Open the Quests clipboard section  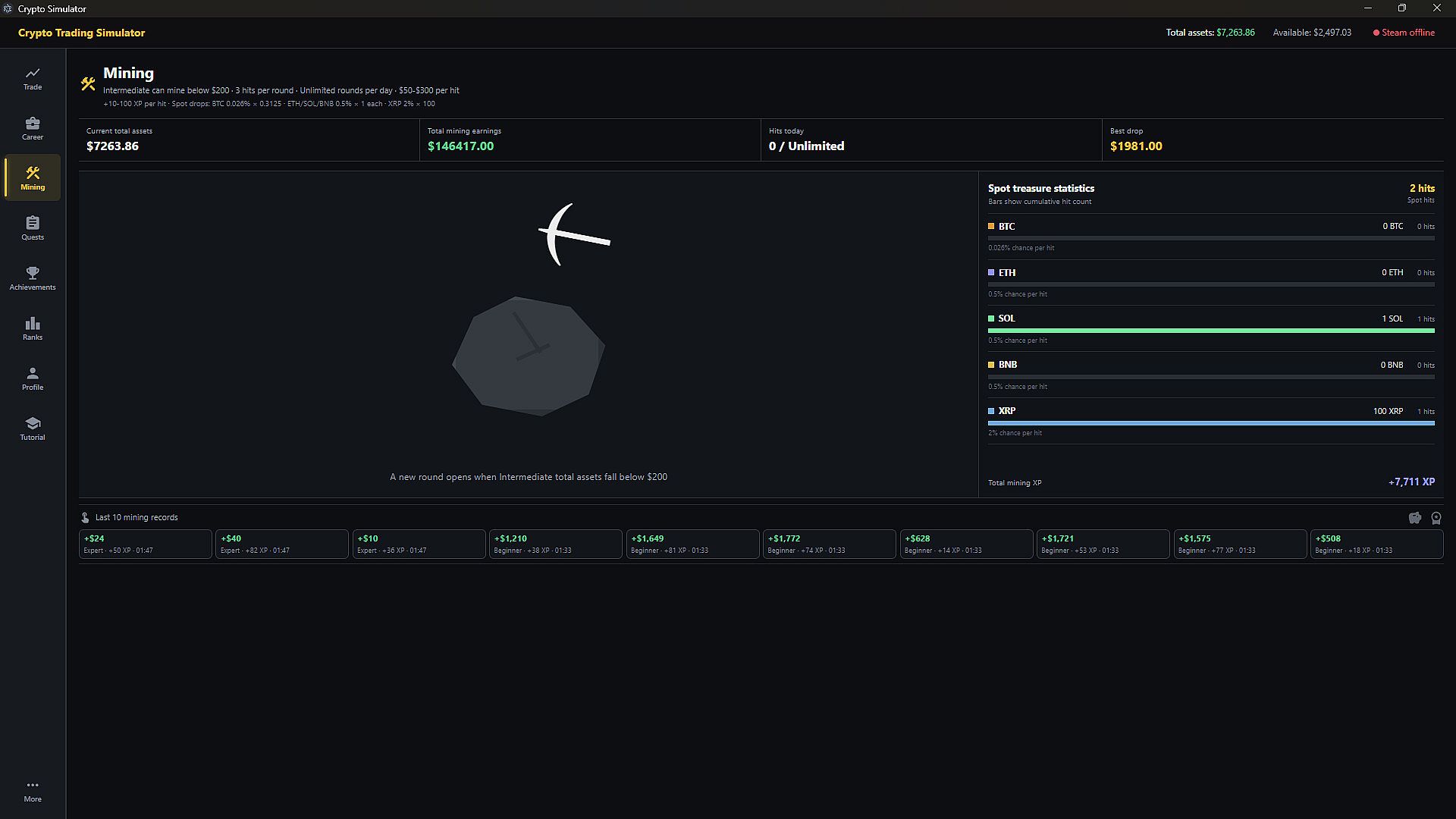click(x=33, y=228)
